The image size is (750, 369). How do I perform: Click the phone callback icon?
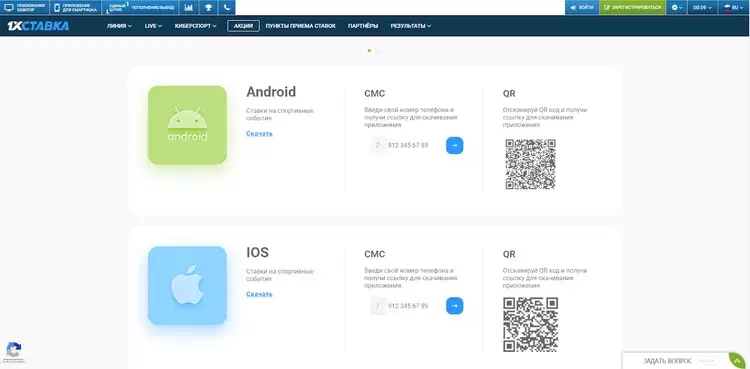pos(227,7)
